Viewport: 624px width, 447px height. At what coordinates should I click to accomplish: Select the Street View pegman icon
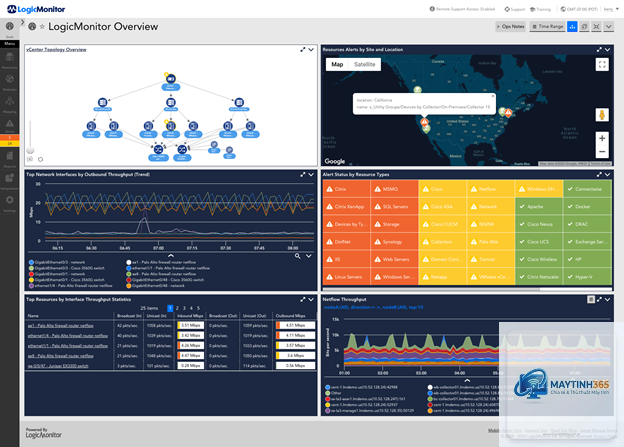click(x=602, y=115)
